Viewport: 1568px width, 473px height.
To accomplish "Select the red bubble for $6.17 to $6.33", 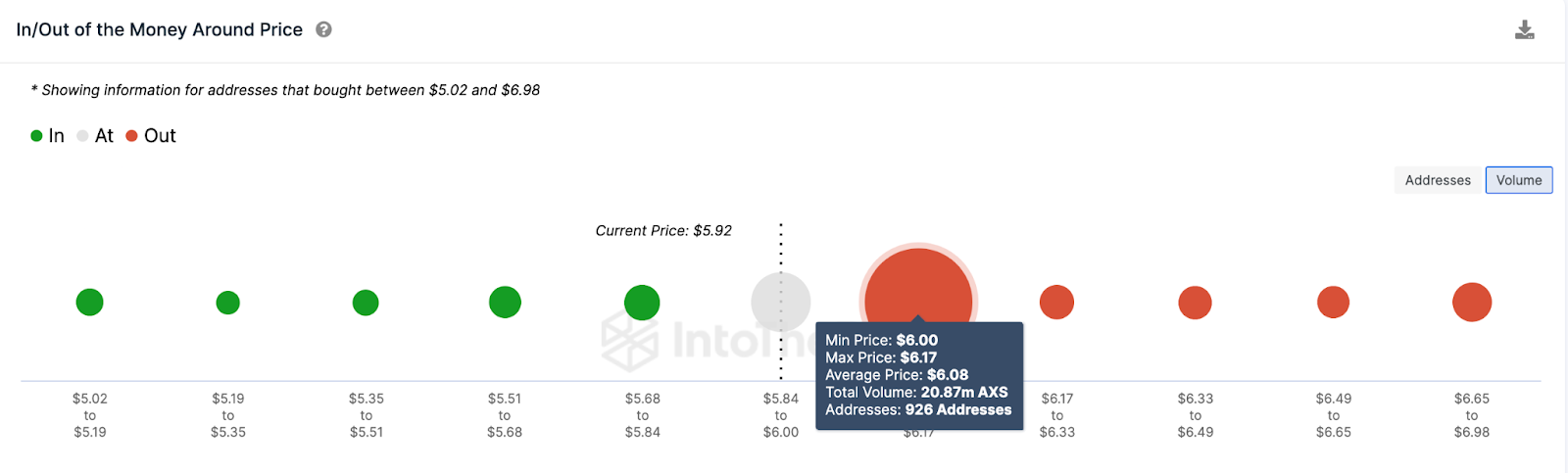I will pos(1056,303).
